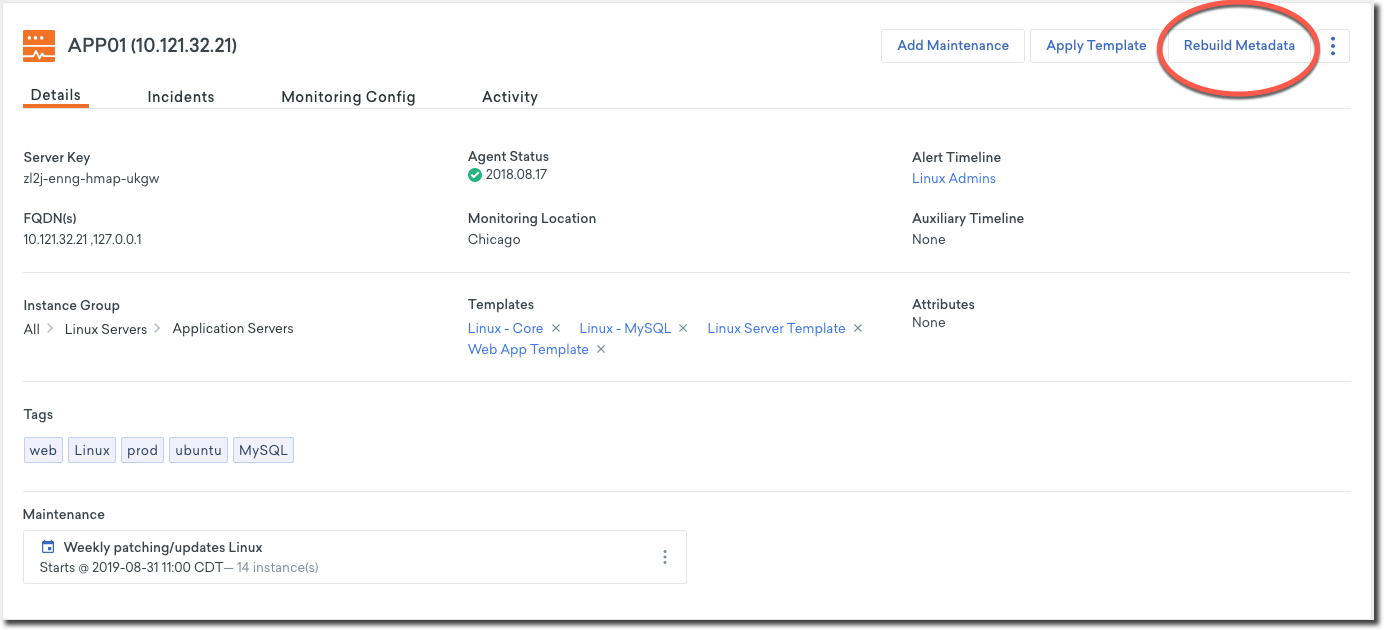Remove the Linux Server Template
This screenshot has width=1384, height=630.
(858, 328)
